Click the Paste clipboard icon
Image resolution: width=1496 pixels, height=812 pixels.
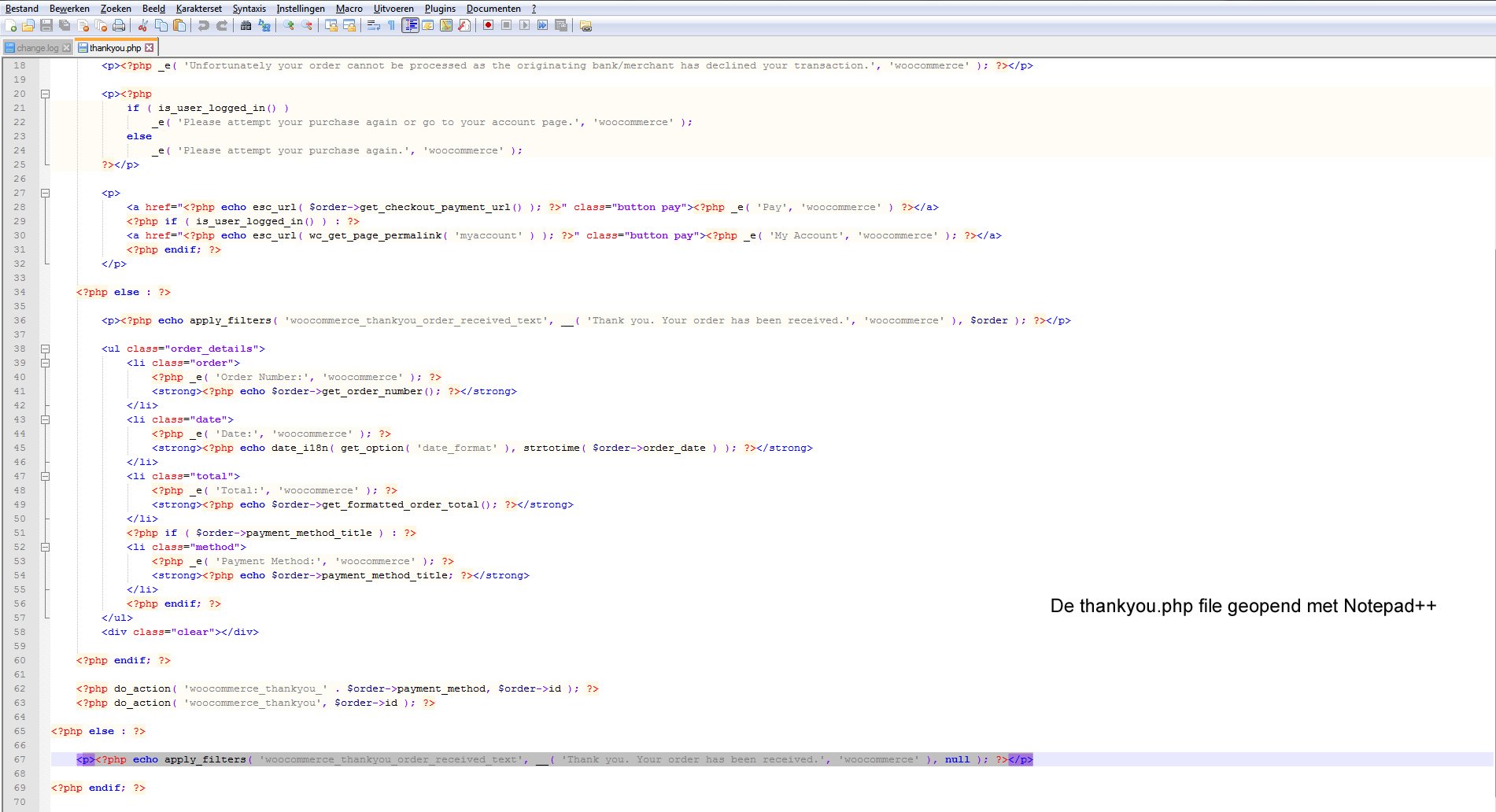pos(179,25)
